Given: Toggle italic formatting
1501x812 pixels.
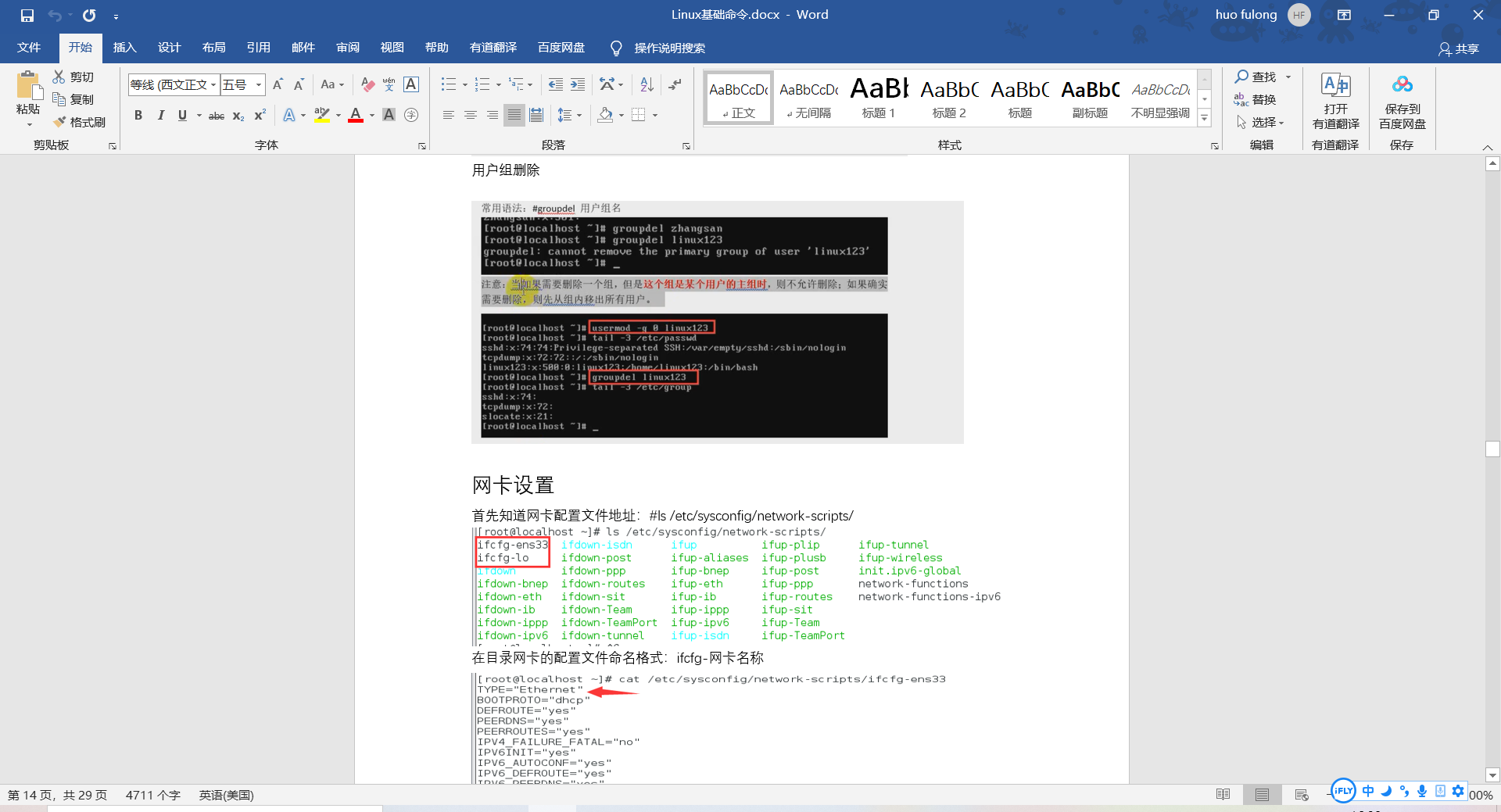Looking at the screenshot, I should click(160, 115).
